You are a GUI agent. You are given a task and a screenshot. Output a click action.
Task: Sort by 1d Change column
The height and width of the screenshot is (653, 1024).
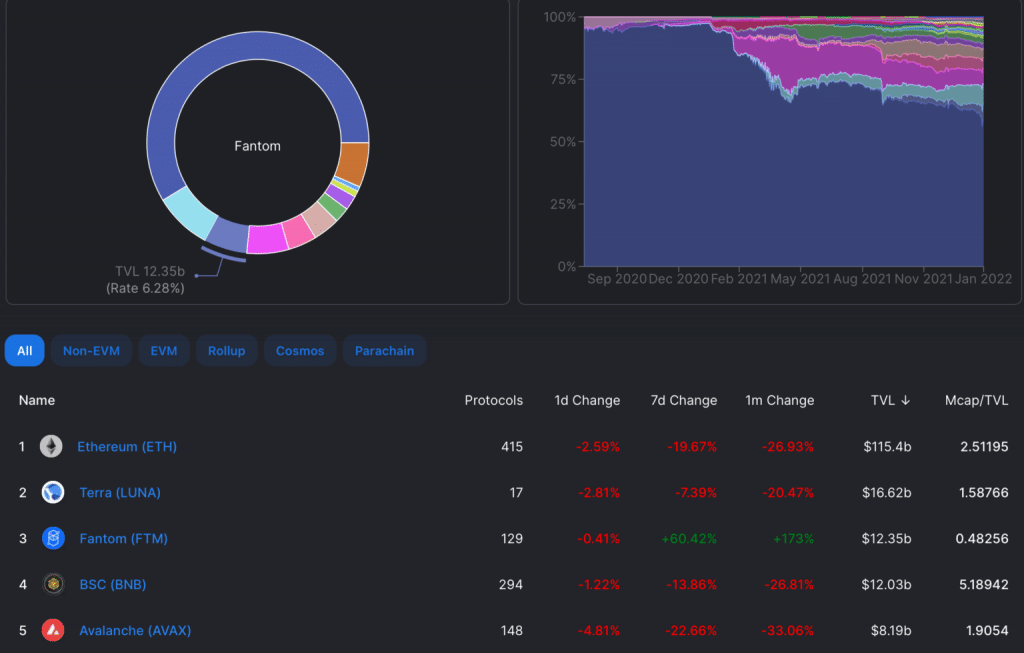click(x=587, y=400)
